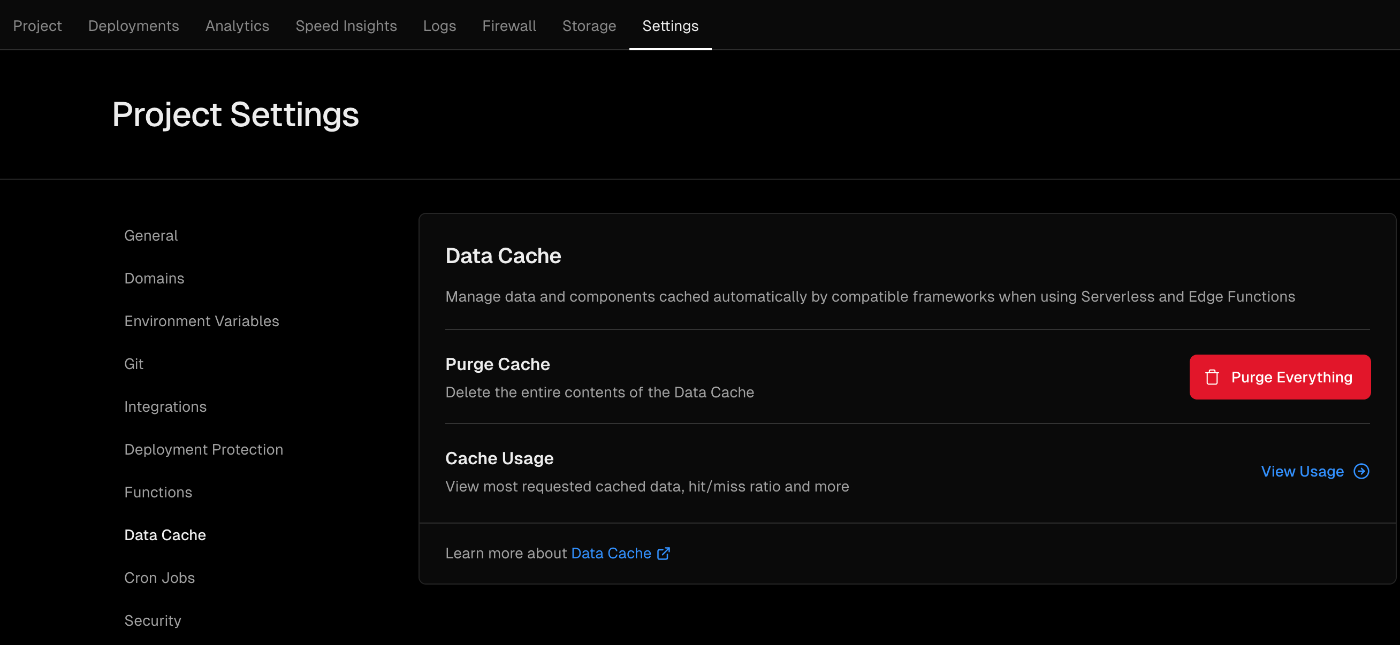Image resolution: width=1400 pixels, height=645 pixels.
Task: Select Cron Jobs in the sidebar
Action: tap(159, 578)
